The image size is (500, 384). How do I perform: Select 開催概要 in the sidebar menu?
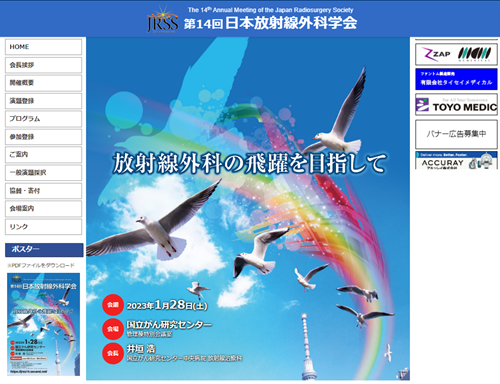tap(43, 83)
